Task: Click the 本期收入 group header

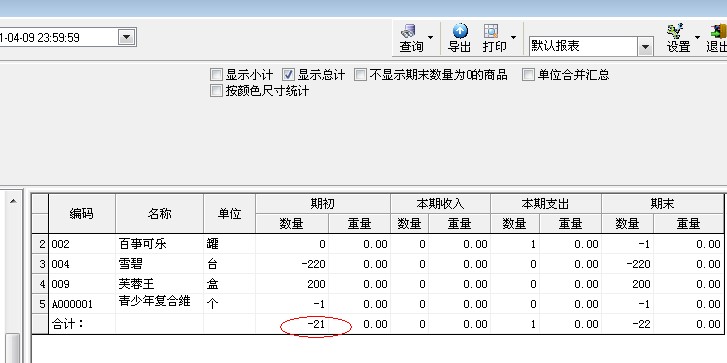Action: (x=440, y=204)
